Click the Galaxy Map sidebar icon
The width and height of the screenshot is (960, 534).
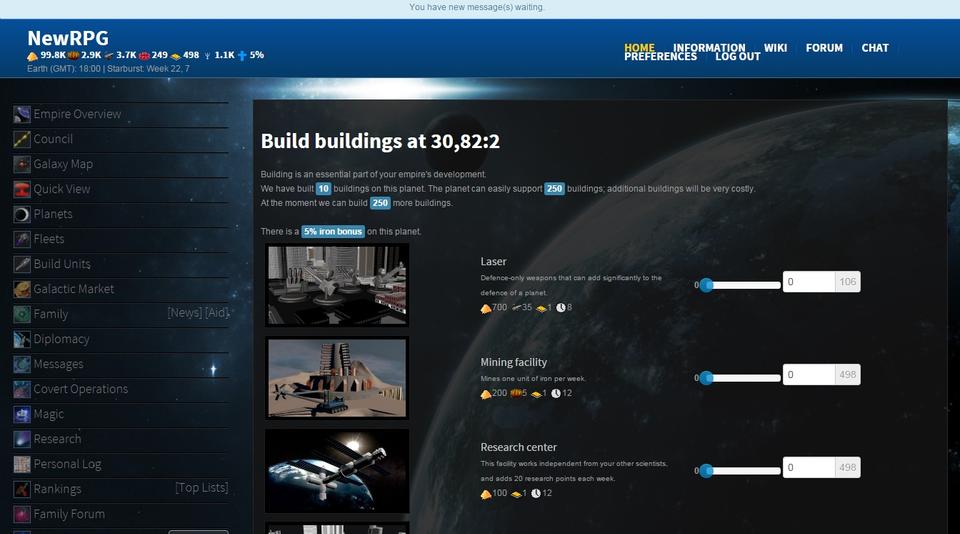coord(22,164)
